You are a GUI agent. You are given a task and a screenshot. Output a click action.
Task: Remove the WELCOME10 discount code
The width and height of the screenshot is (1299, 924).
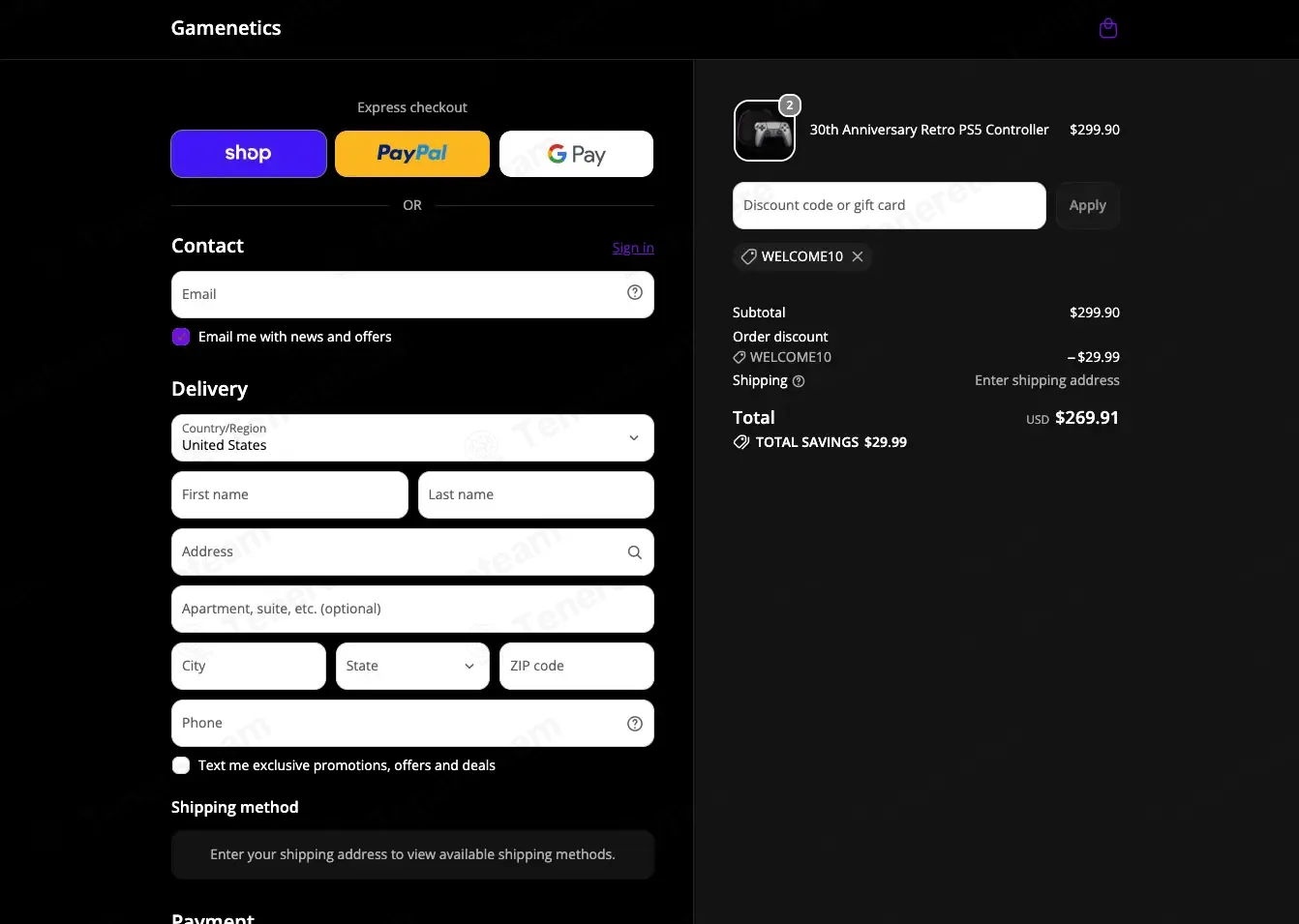click(x=858, y=256)
